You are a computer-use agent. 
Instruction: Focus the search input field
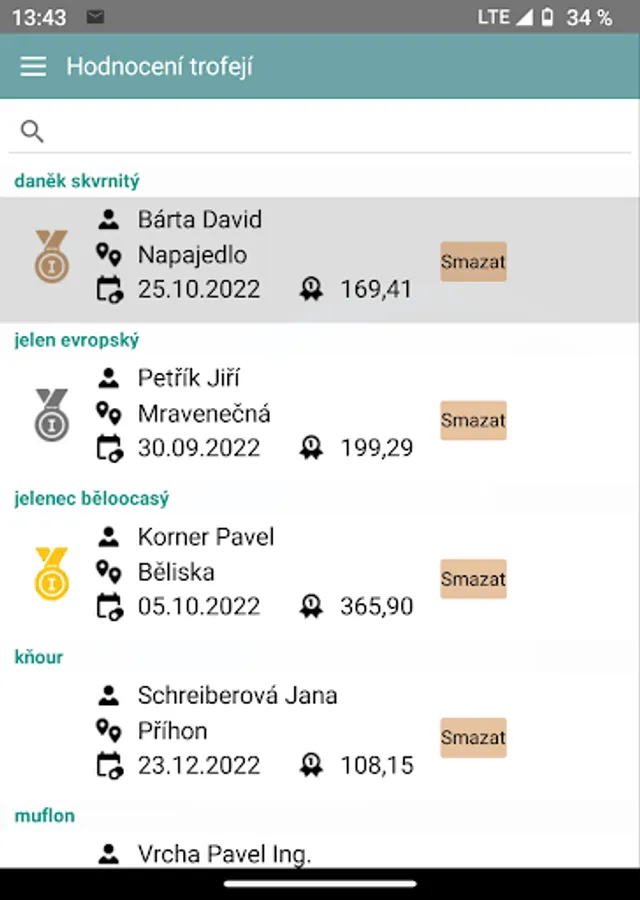pyautogui.click(x=330, y=131)
